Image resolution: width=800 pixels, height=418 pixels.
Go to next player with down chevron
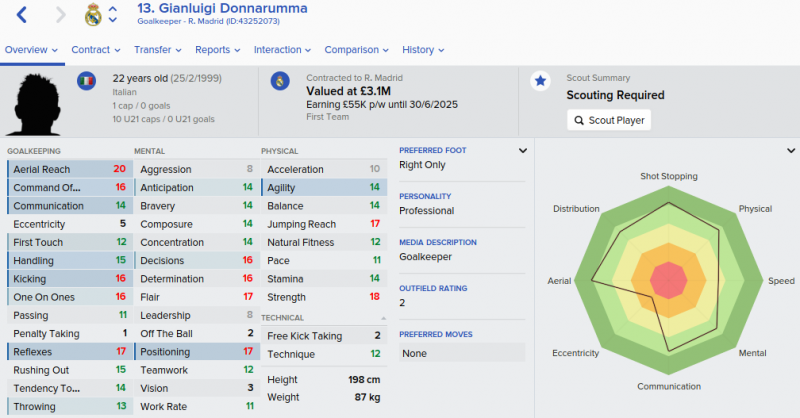pos(113,20)
